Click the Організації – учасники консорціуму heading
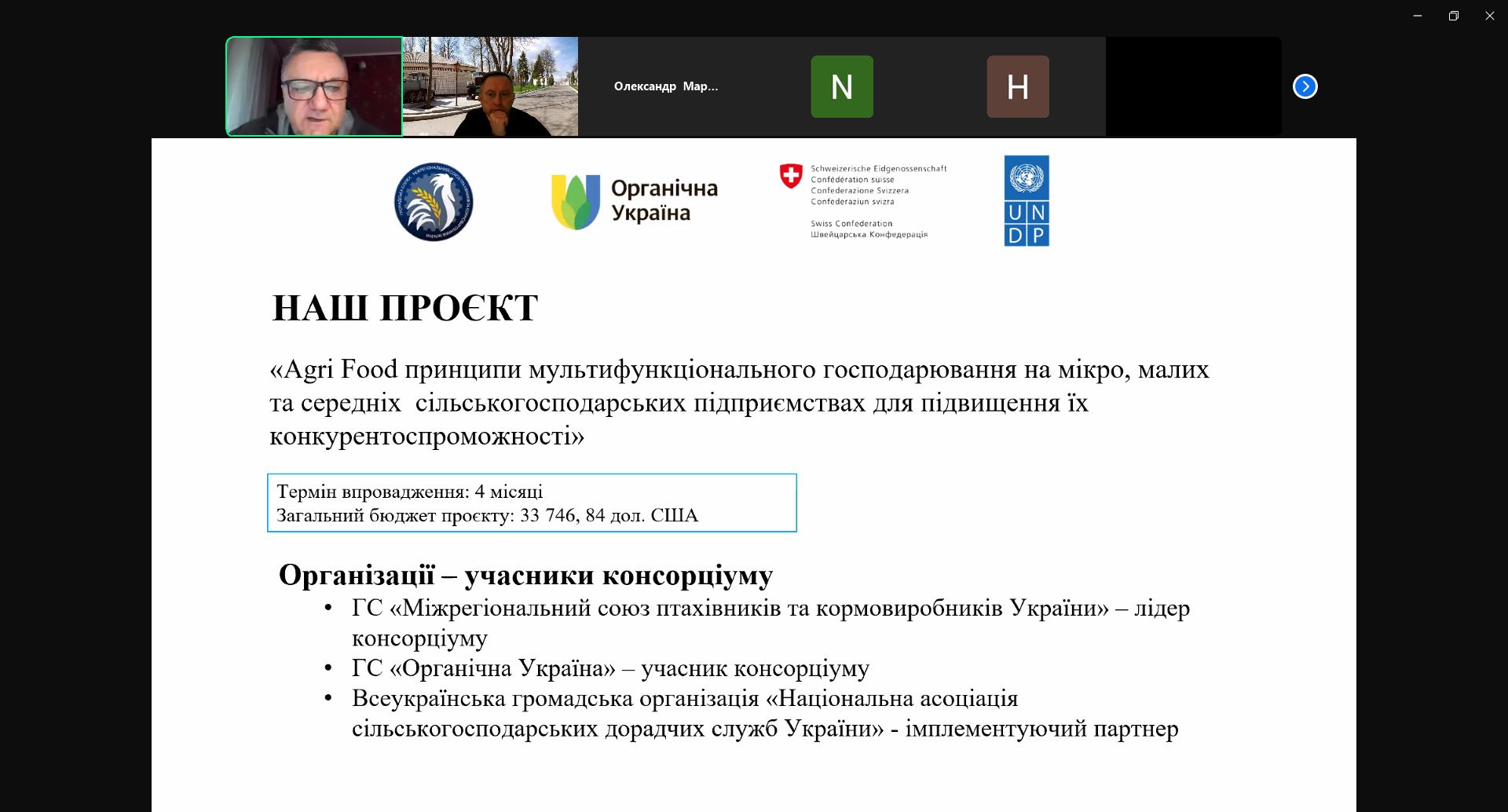The width and height of the screenshot is (1508, 812). (x=526, y=575)
